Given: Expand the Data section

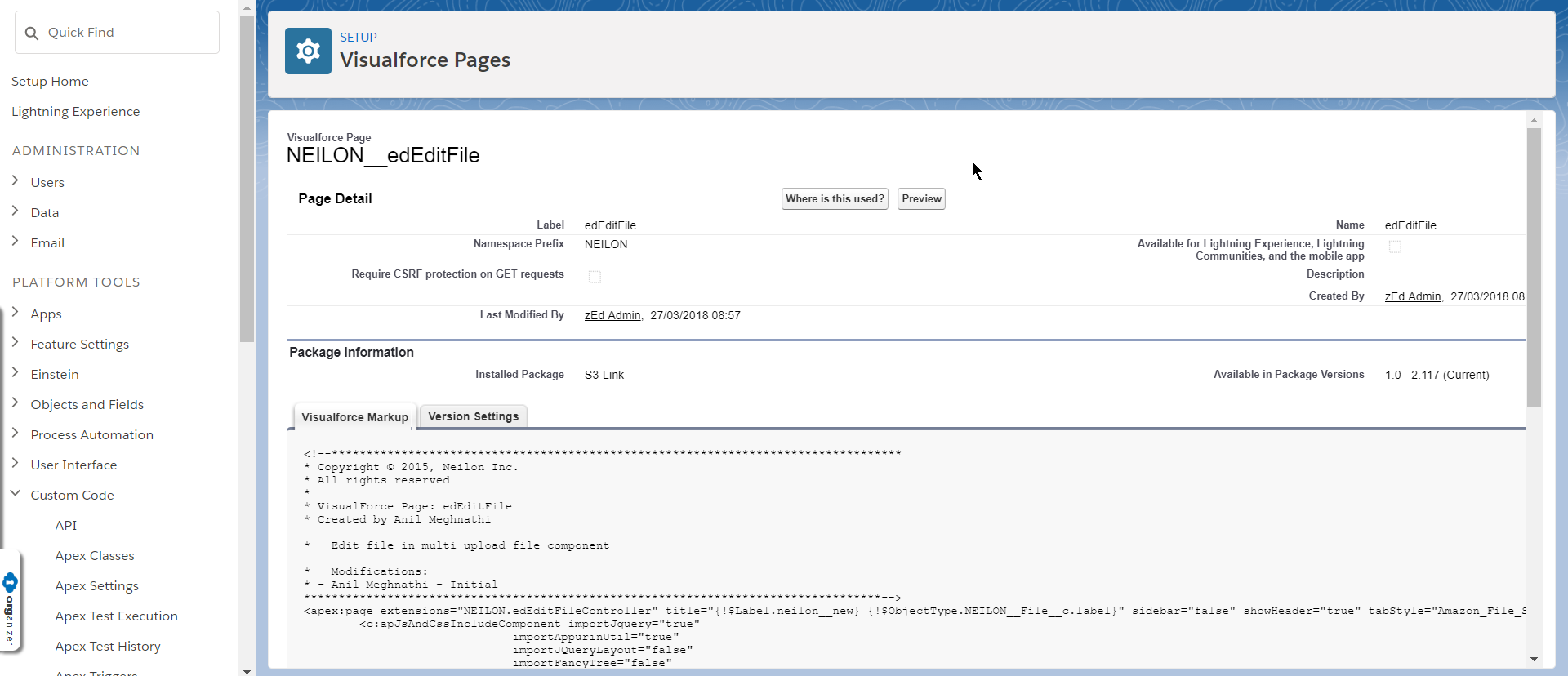Looking at the screenshot, I should point(15,211).
